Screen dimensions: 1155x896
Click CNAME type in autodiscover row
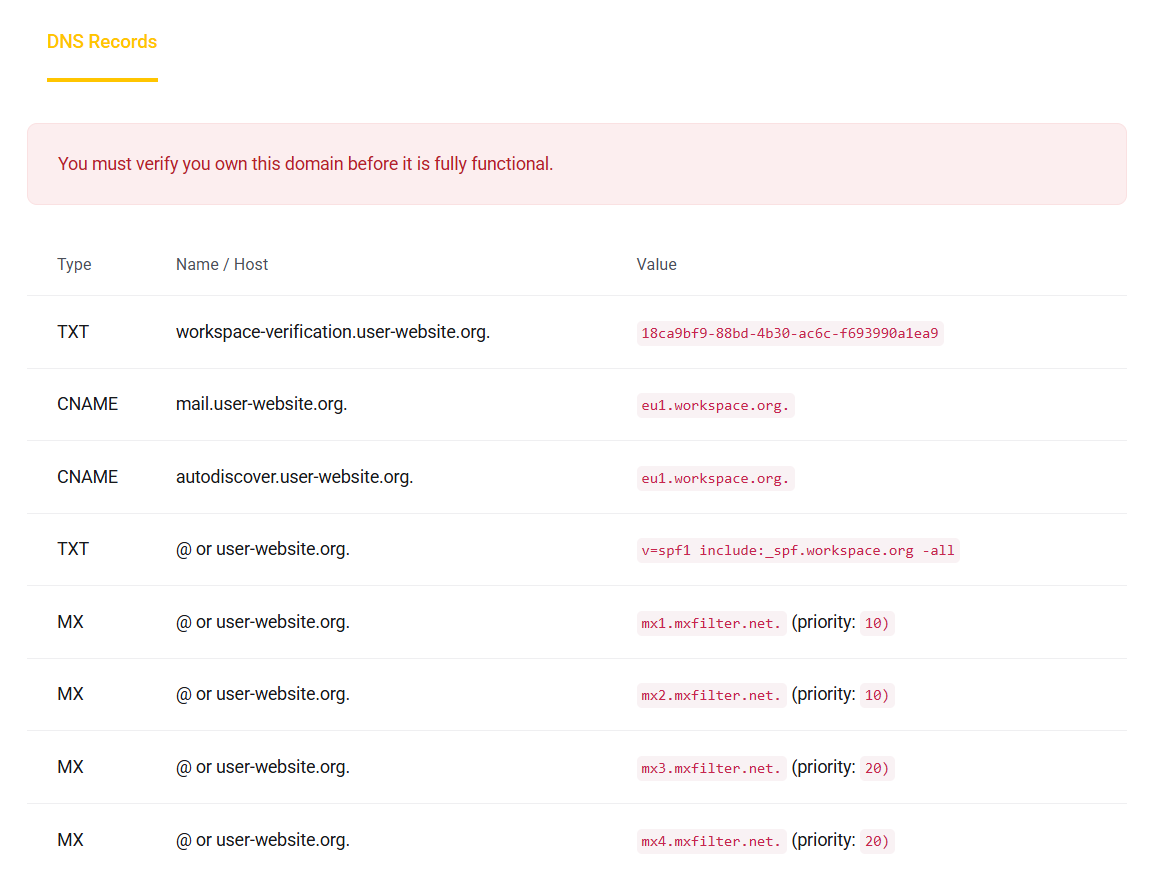[87, 477]
